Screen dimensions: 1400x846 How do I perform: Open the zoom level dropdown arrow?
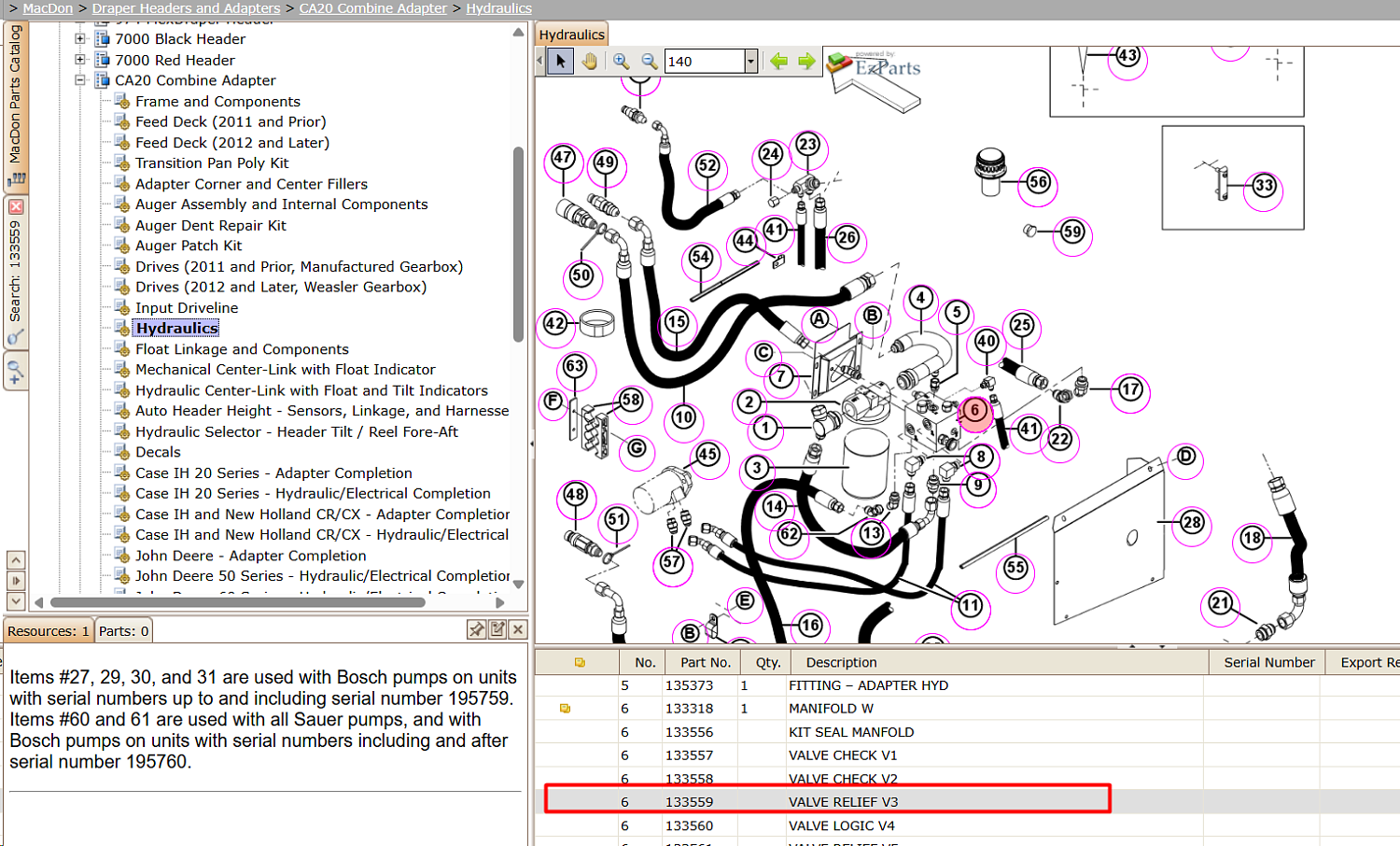pyautogui.click(x=750, y=62)
